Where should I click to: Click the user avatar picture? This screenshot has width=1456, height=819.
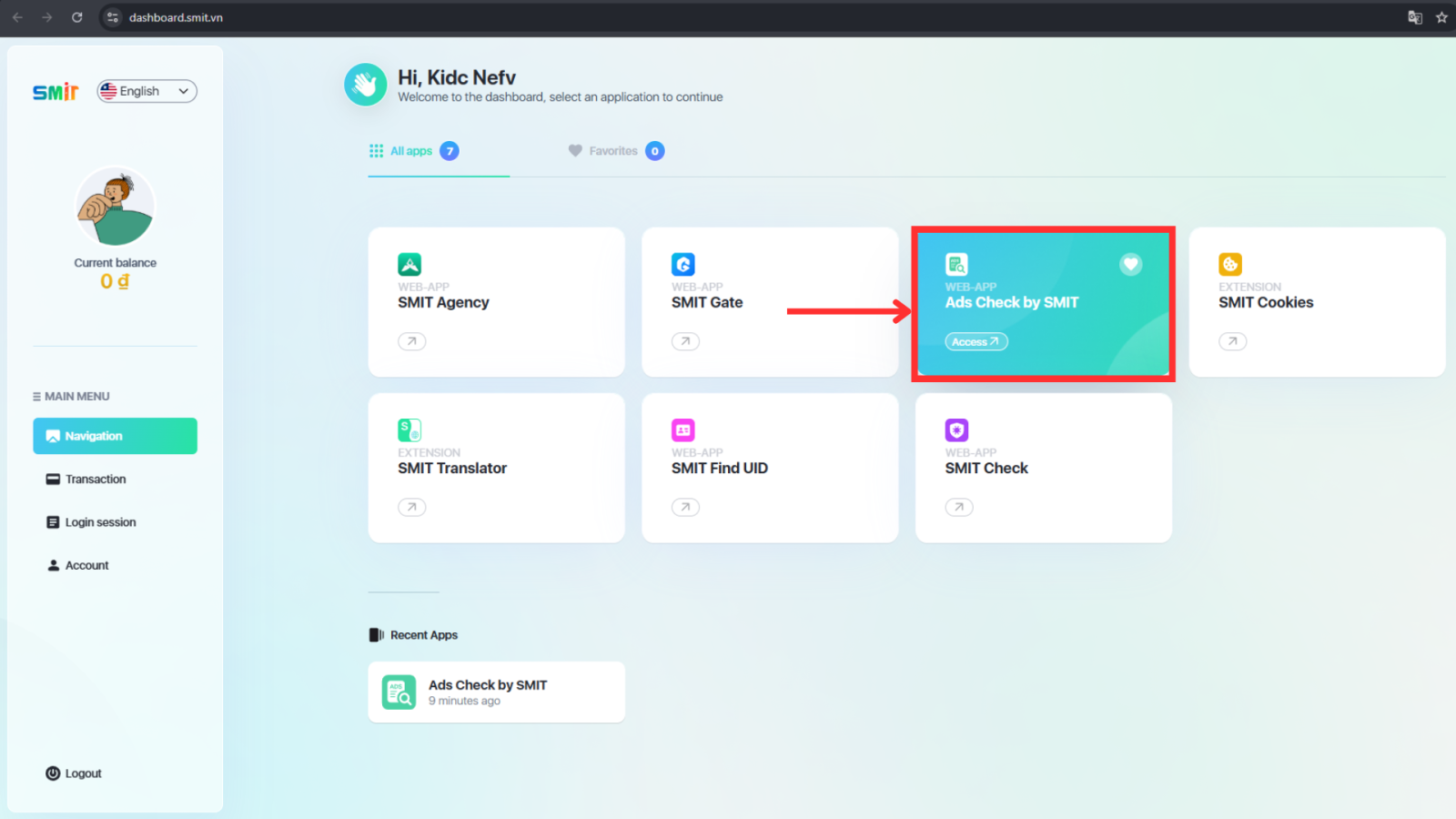[116, 207]
